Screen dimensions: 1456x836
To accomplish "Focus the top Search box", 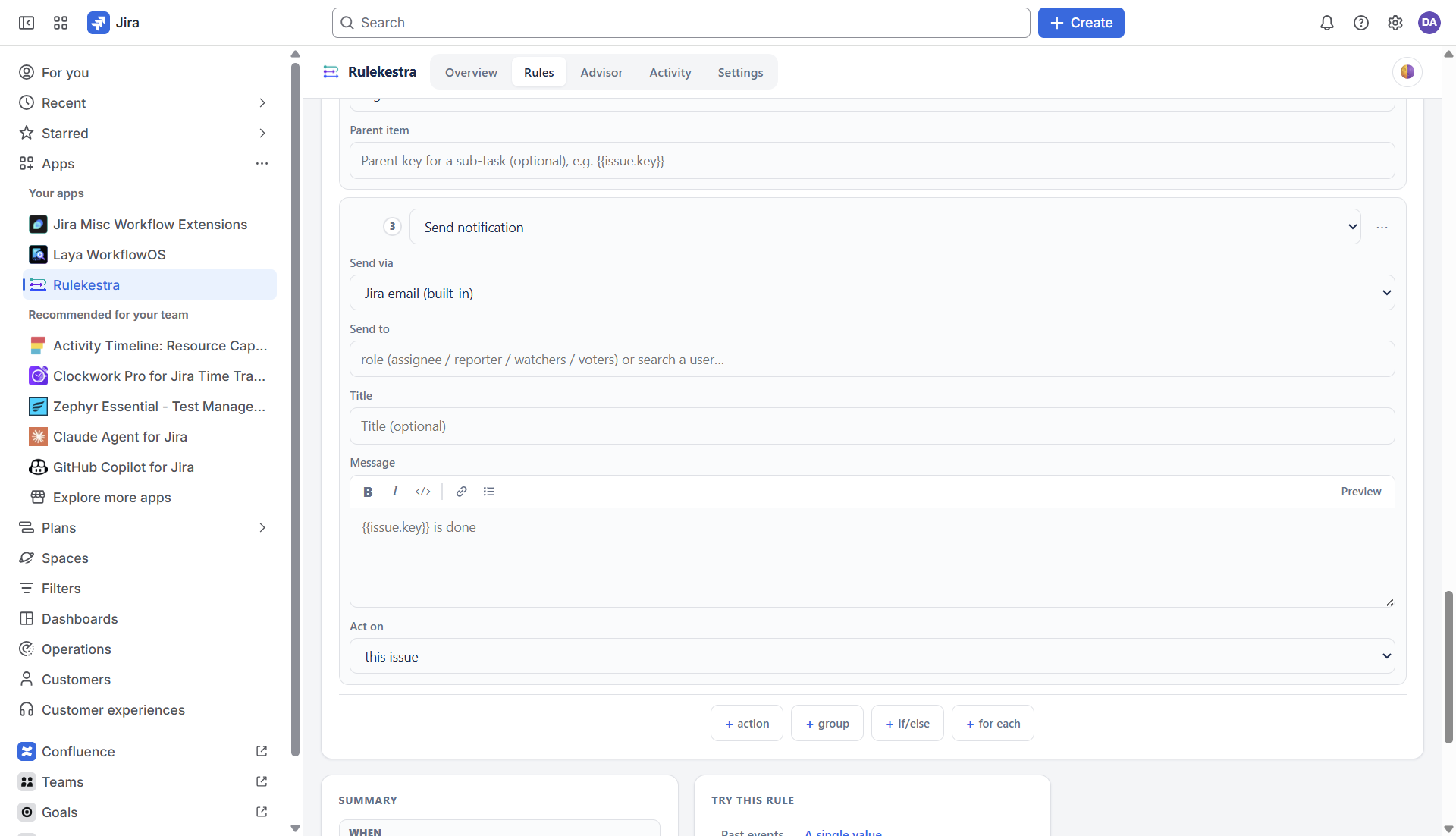I will click(681, 23).
